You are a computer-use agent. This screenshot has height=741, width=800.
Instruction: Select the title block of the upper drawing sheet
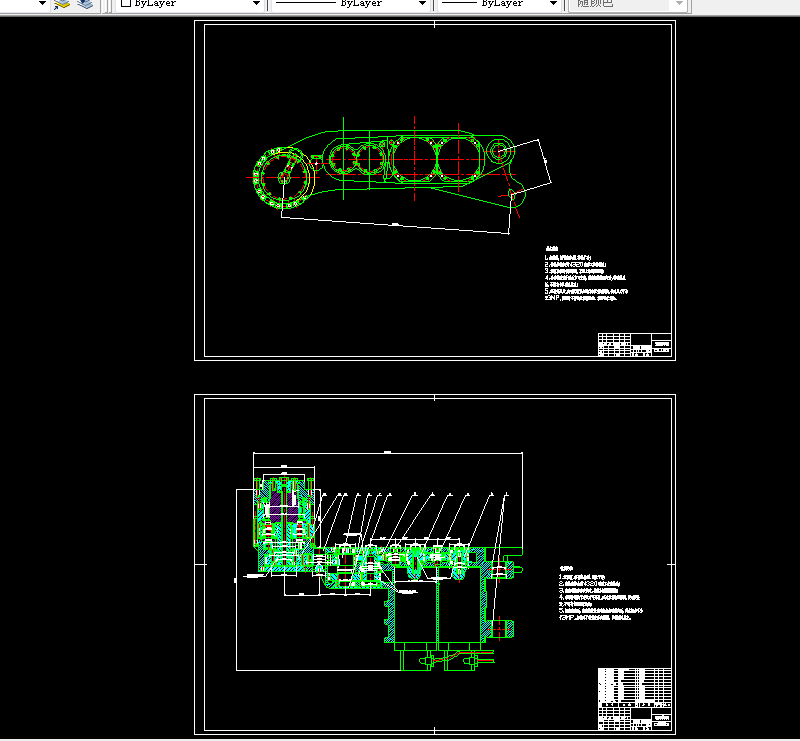click(x=634, y=344)
